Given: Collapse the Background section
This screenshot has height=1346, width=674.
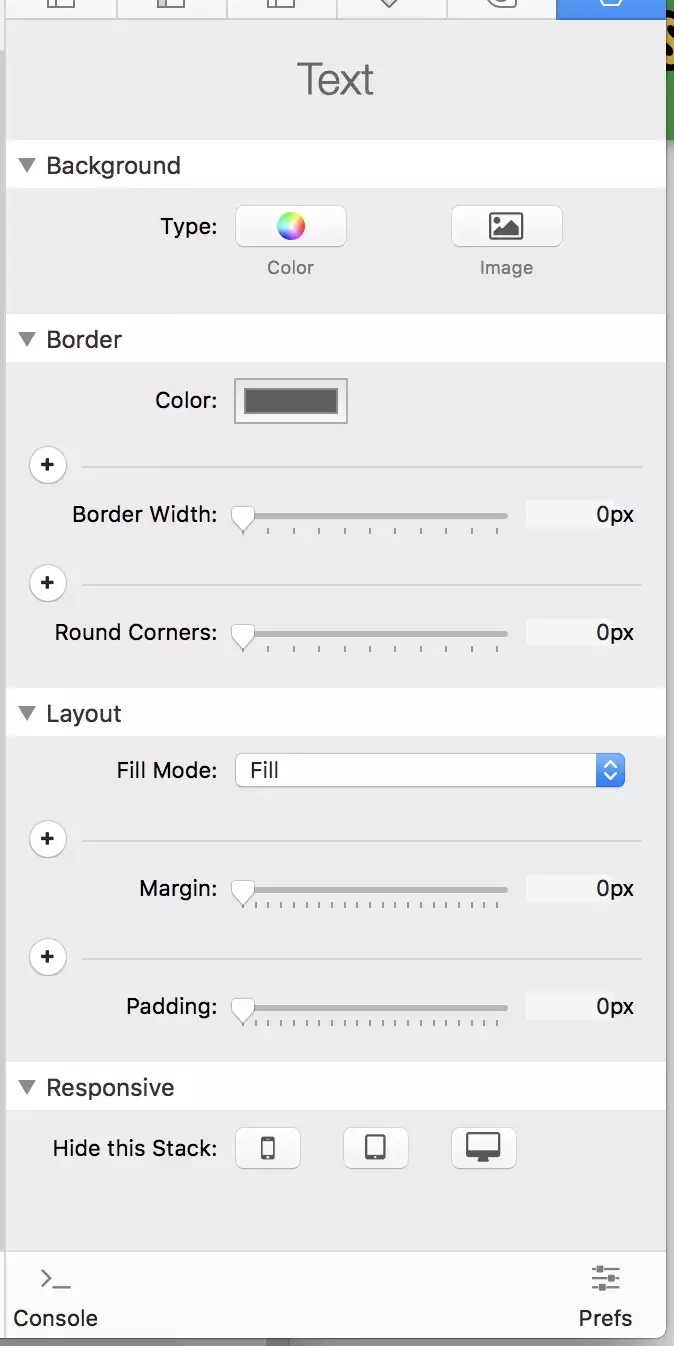Looking at the screenshot, I should click(x=27, y=166).
